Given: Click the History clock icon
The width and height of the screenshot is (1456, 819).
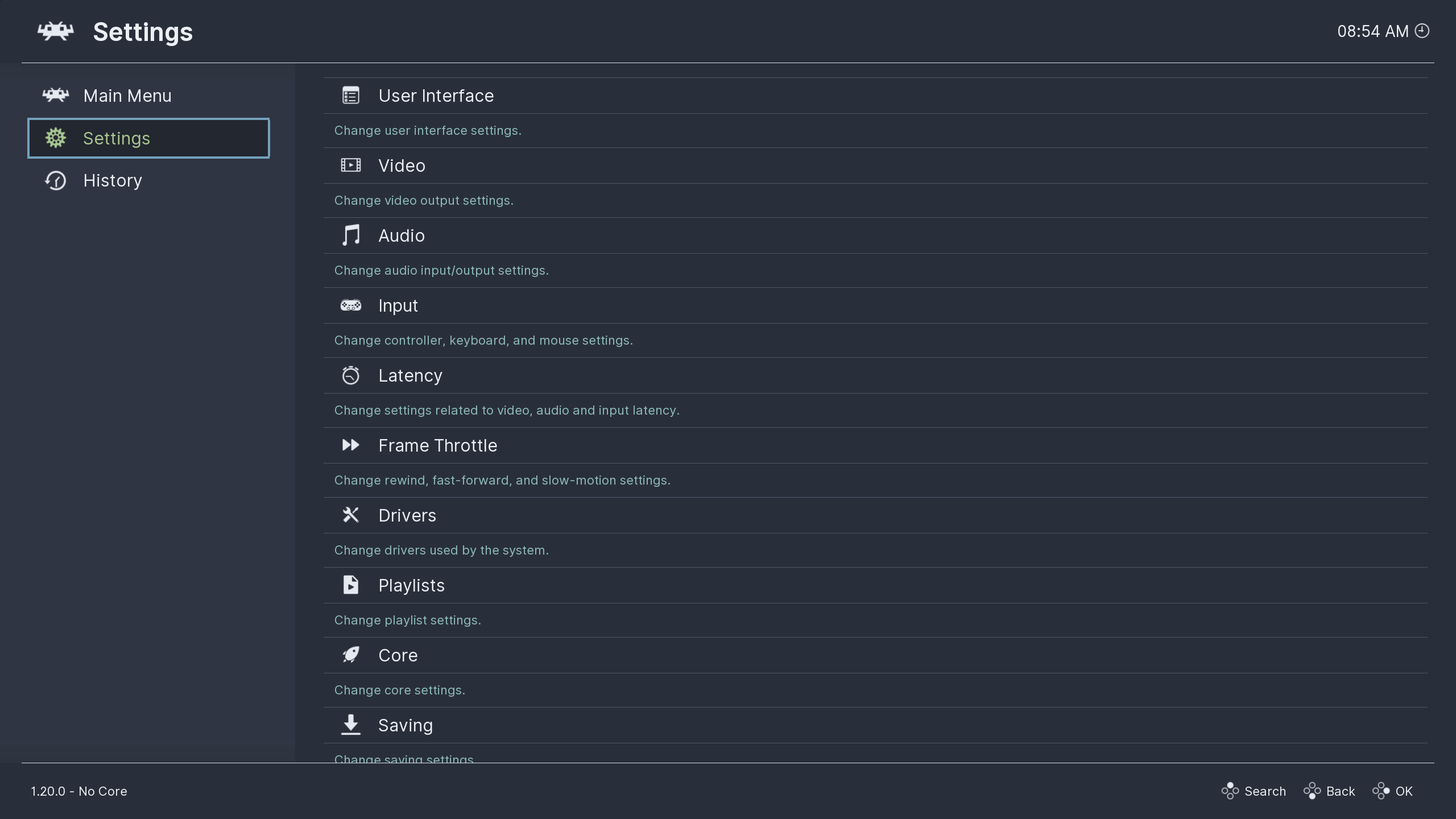Looking at the screenshot, I should (x=56, y=180).
